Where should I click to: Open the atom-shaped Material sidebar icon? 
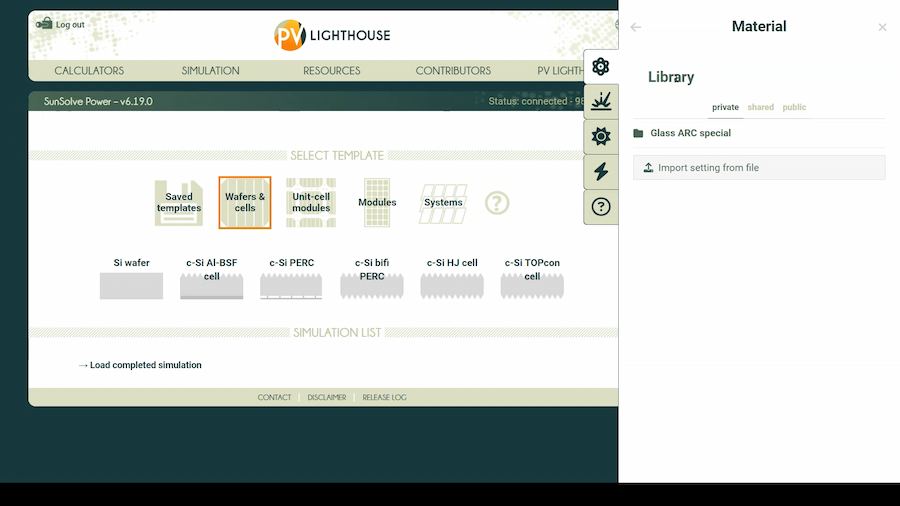coord(600,67)
